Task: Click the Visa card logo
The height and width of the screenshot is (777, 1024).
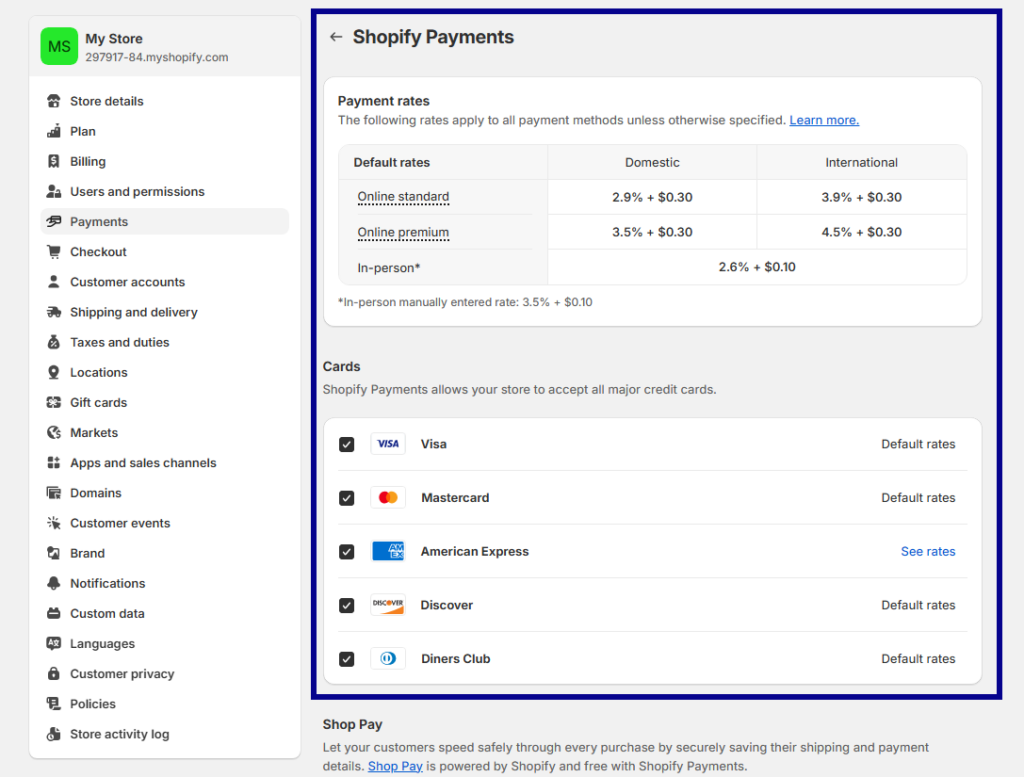Action: 388,444
